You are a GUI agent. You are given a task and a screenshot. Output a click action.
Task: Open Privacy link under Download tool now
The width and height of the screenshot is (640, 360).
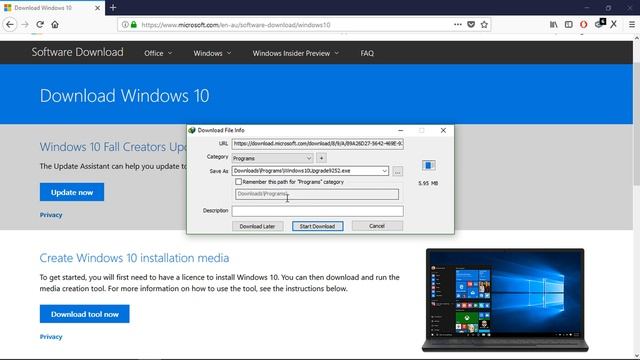[51, 337]
